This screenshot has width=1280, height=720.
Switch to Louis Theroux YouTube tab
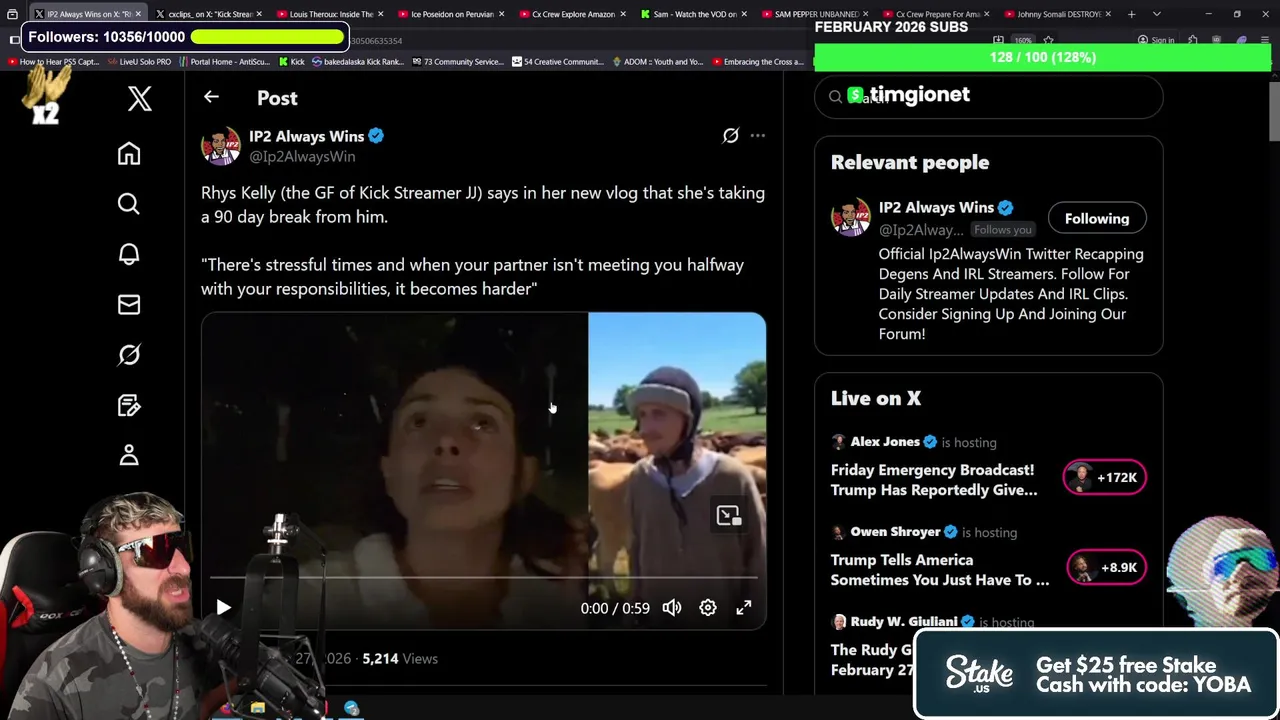point(330,14)
